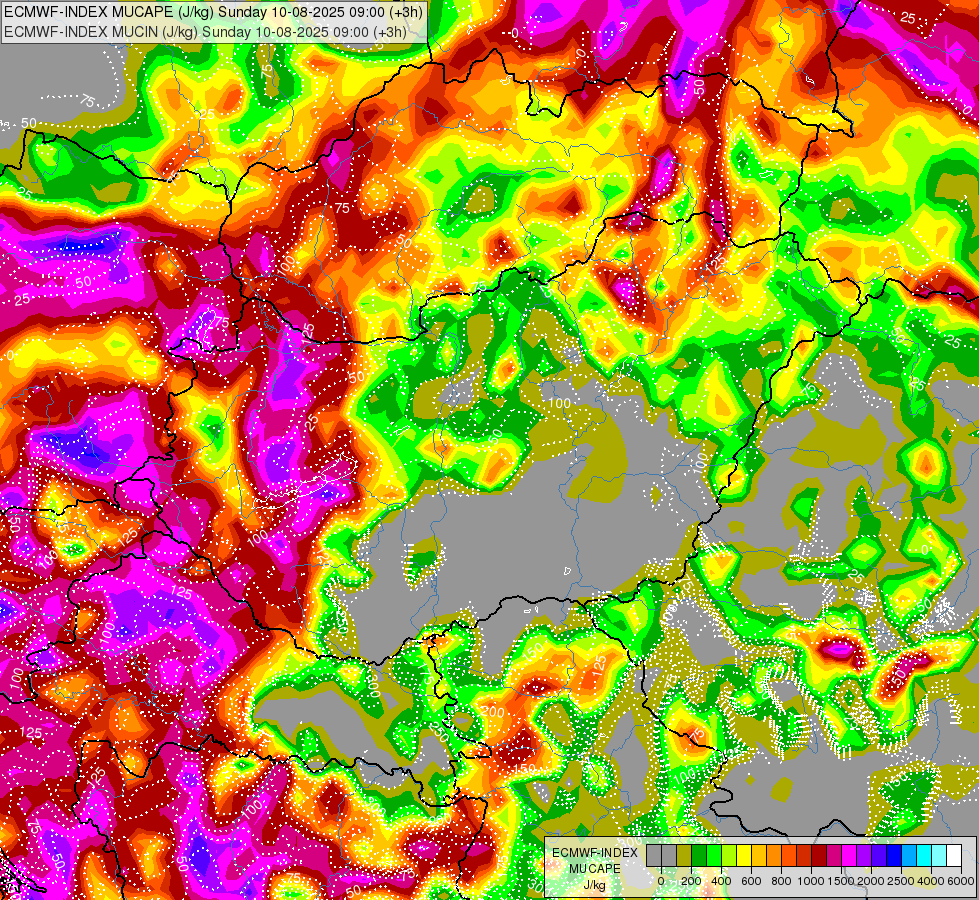Click the cyan legend swatch
The image size is (979, 900).
[924, 855]
